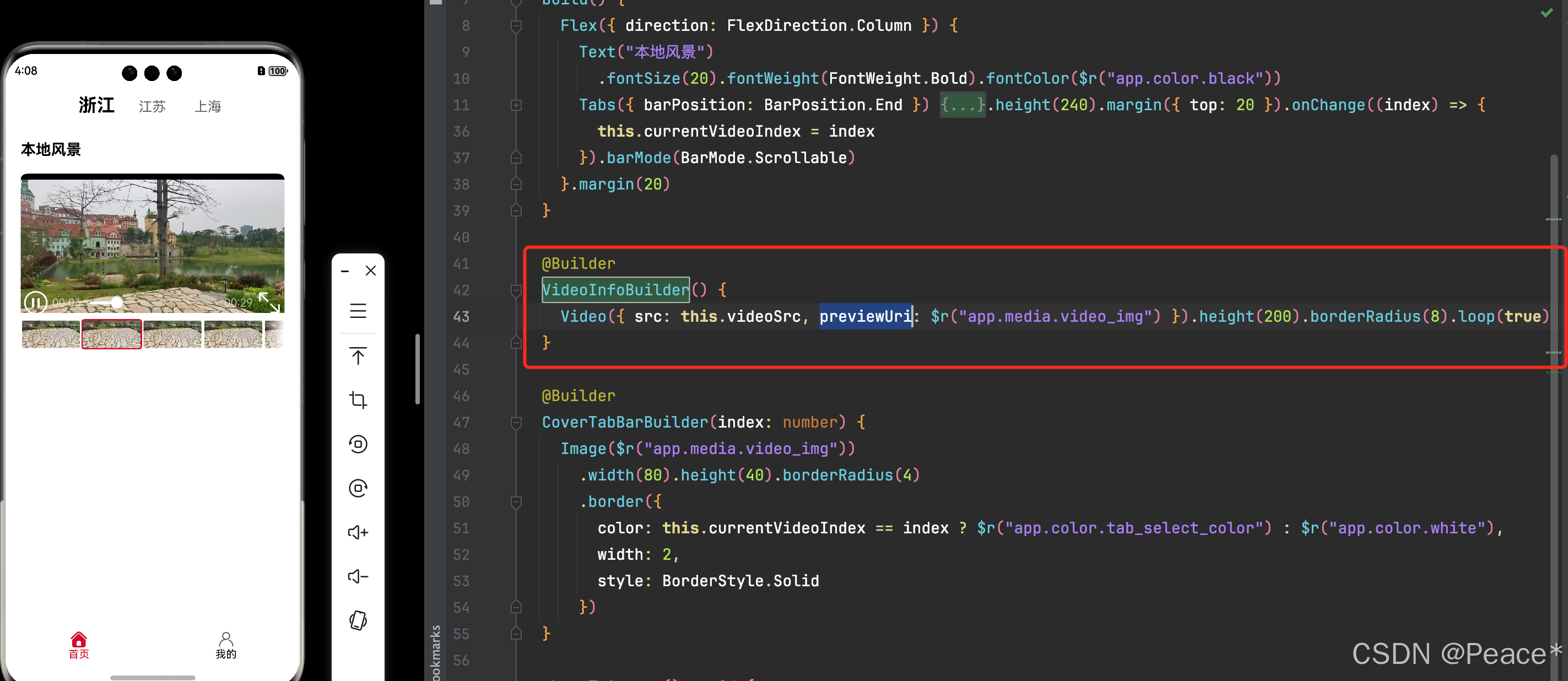Image resolution: width=1568 pixels, height=681 pixels.
Task: Click the emulator volume up icon
Action: point(358,532)
